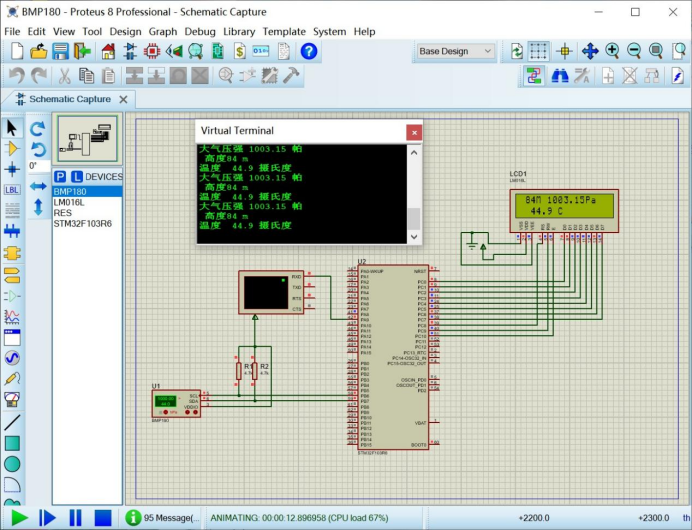
Task: Open the Debug menu
Action: [200, 32]
